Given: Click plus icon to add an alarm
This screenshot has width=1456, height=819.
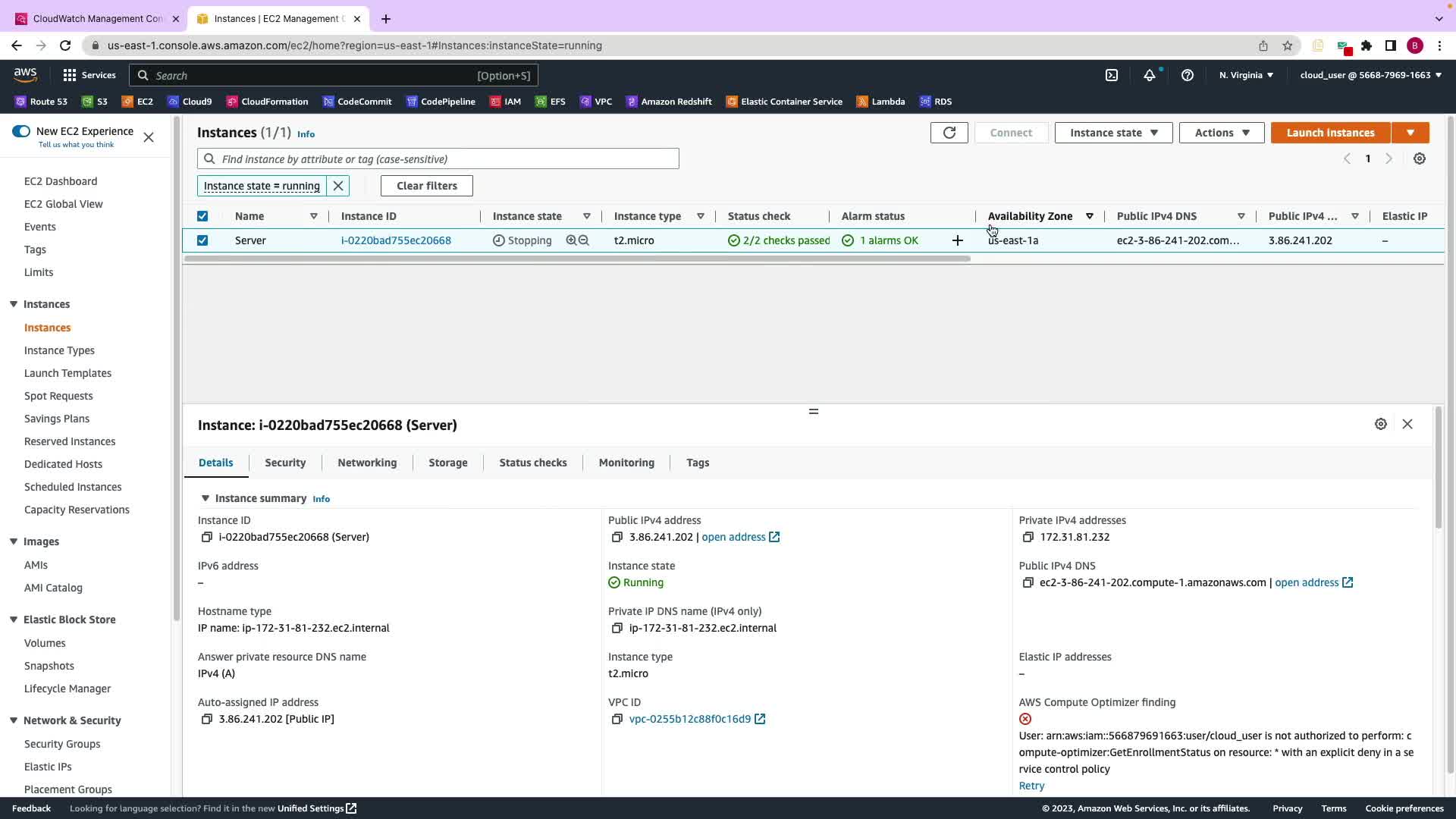Looking at the screenshot, I should (x=957, y=240).
